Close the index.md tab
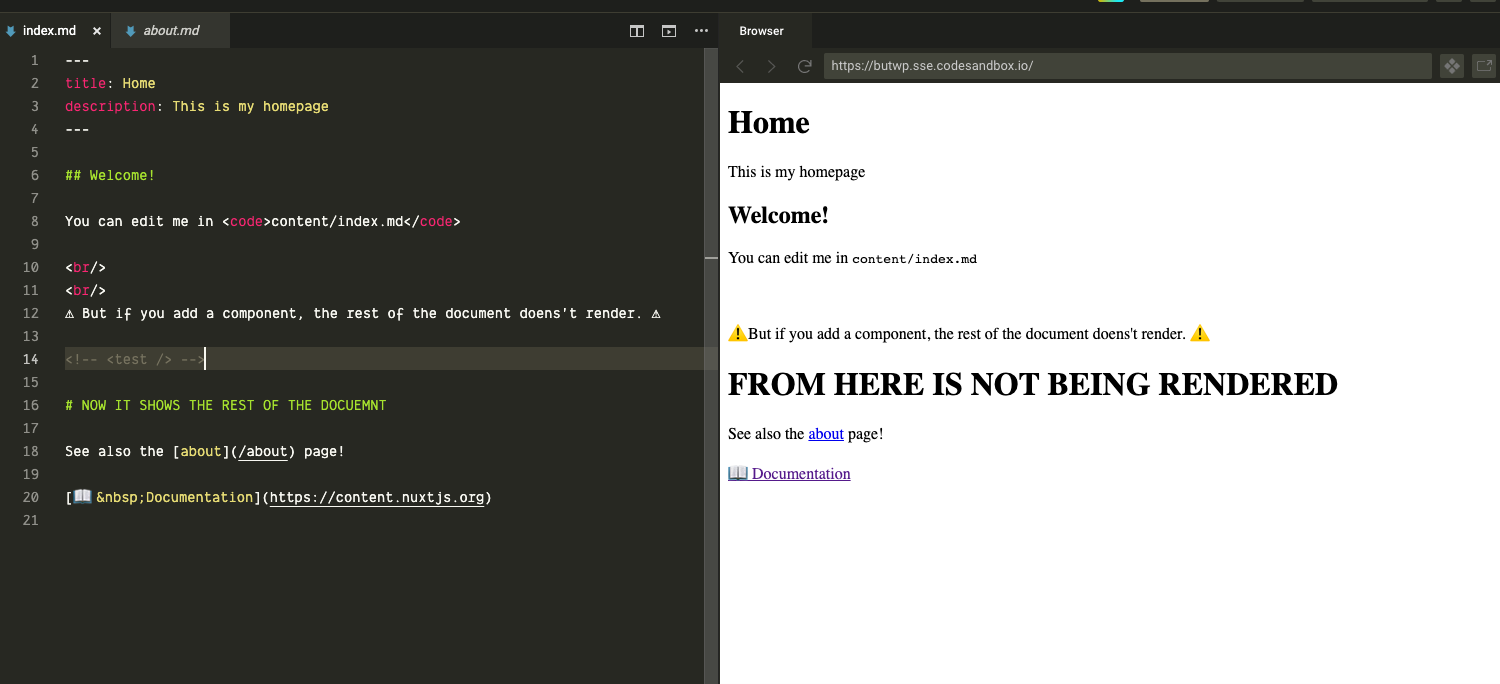The width and height of the screenshot is (1500, 684). click(97, 30)
